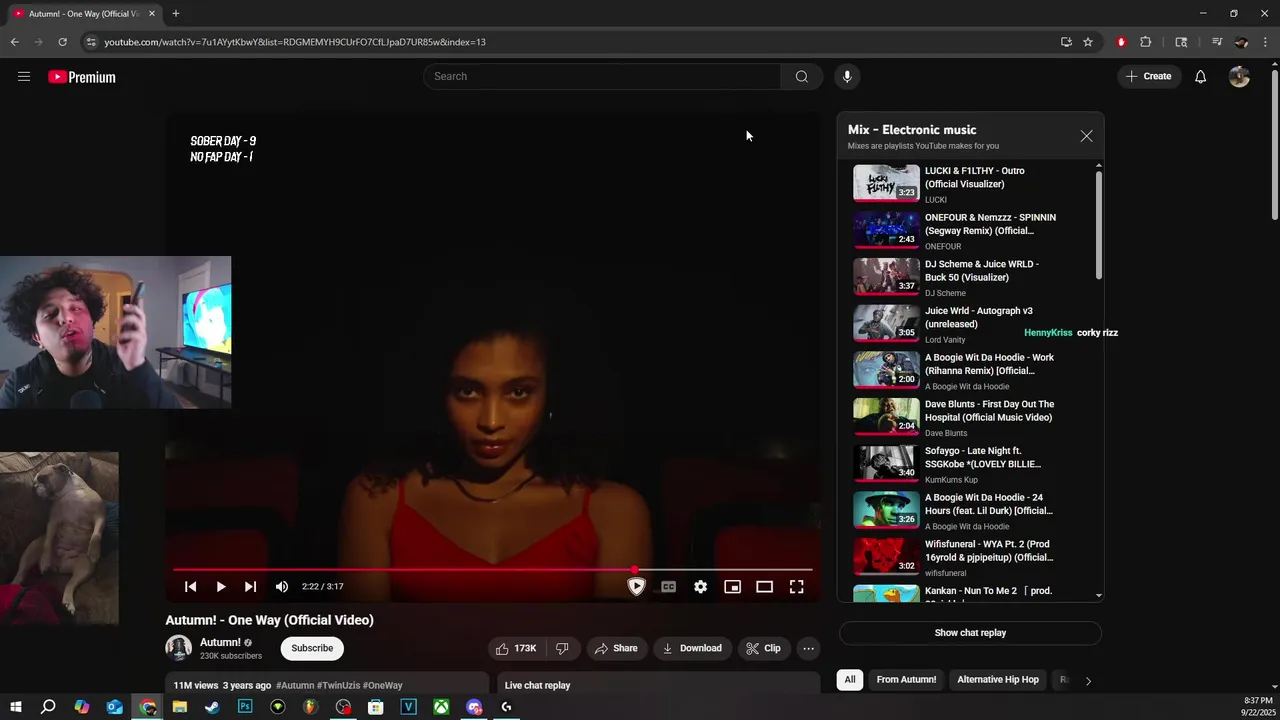Screen dimensions: 1280x720
Task: Dislike this video
Action: (x=562, y=648)
